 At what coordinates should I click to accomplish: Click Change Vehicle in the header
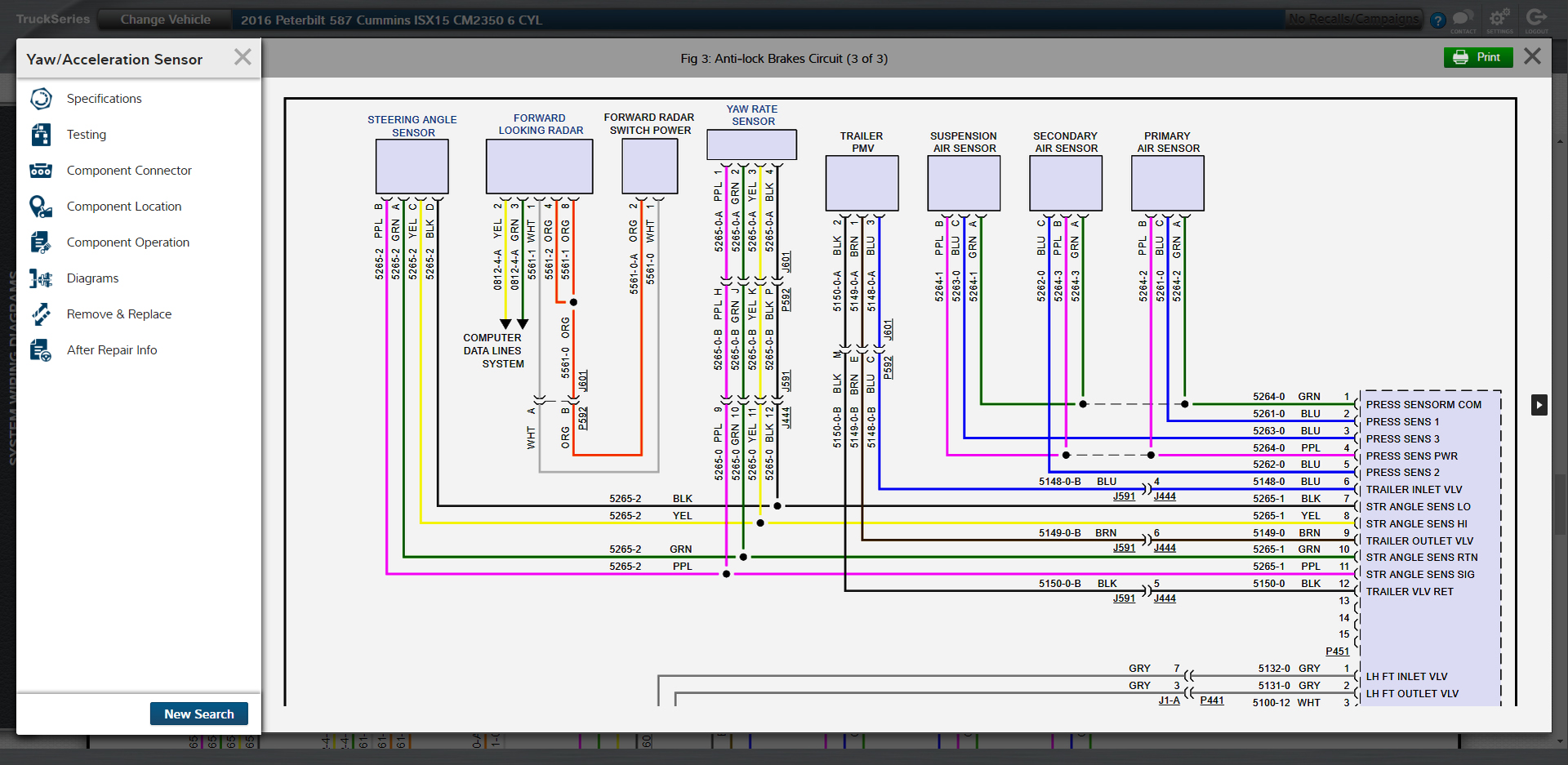tap(164, 19)
